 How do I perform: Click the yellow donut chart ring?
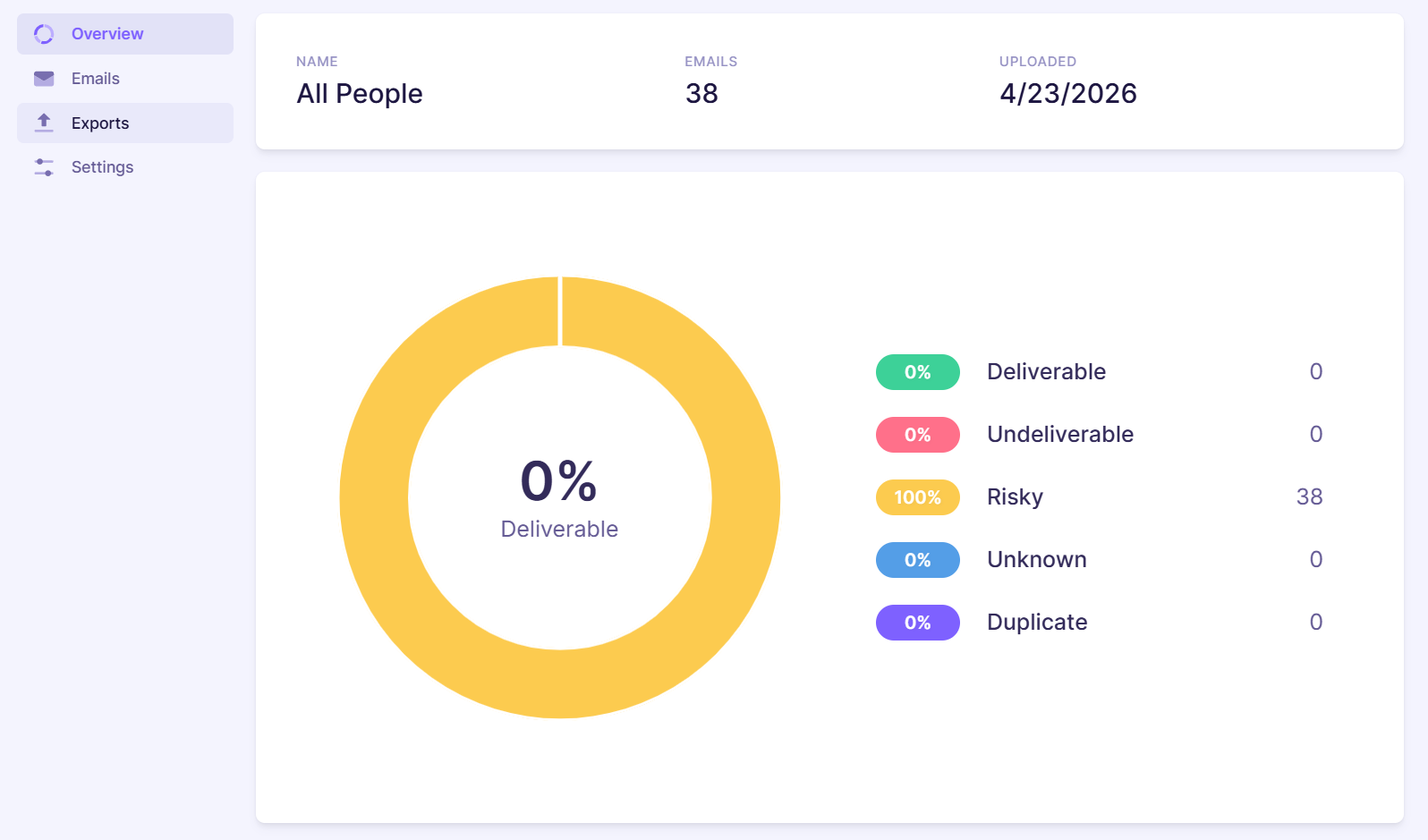click(374, 497)
